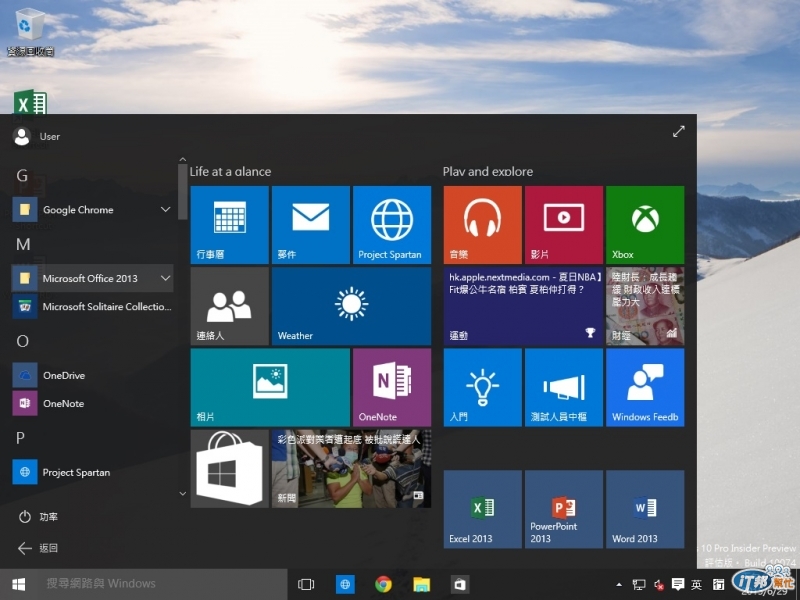The height and width of the screenshot is (600, 800).
Task: Open the Action Center notifications icon
Action: [x=678, y=584]
